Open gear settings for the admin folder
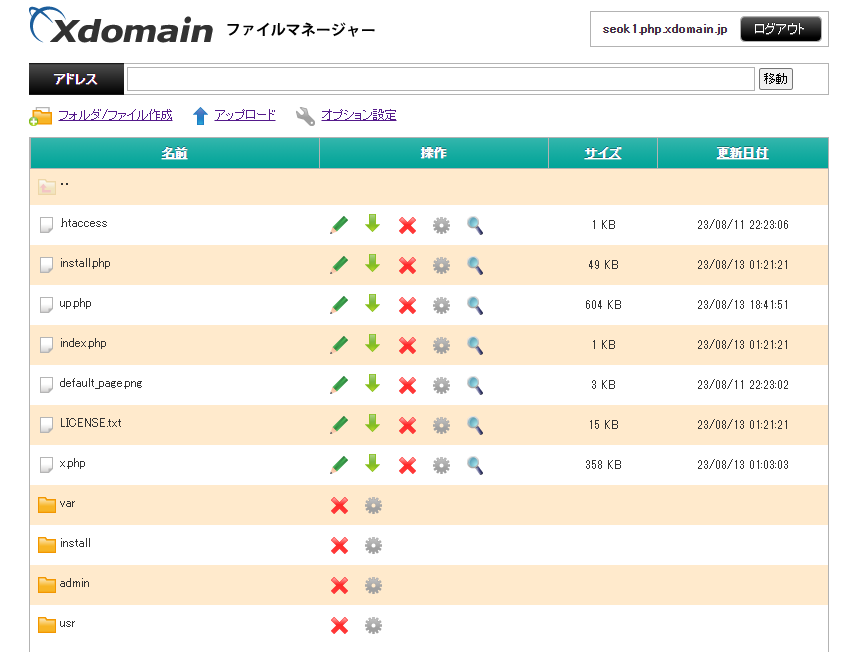 (373, 585)
